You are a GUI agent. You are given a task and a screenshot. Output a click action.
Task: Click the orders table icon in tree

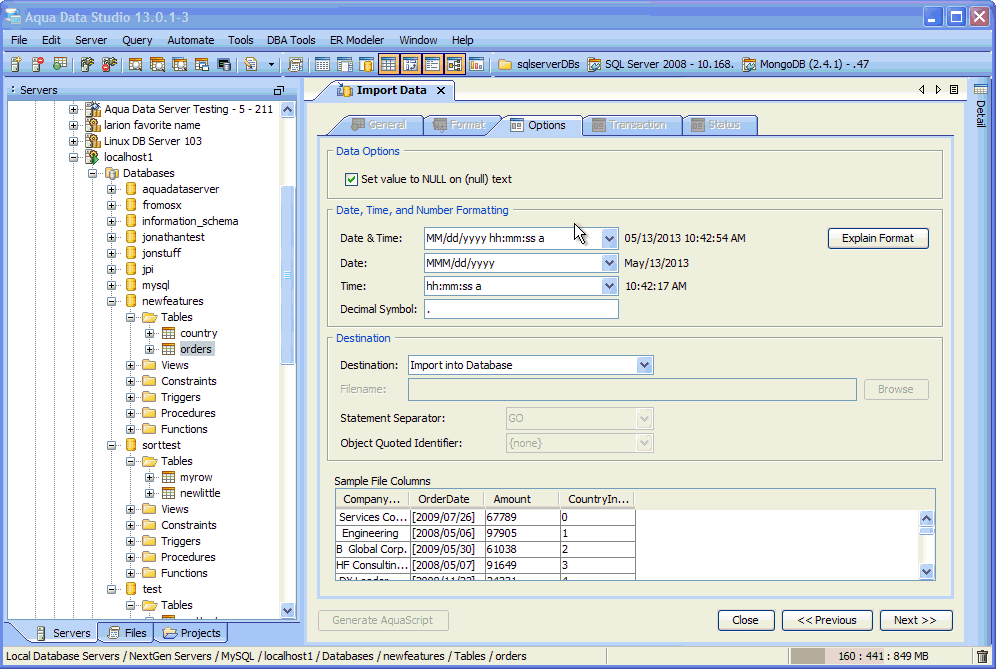[168, 349]
